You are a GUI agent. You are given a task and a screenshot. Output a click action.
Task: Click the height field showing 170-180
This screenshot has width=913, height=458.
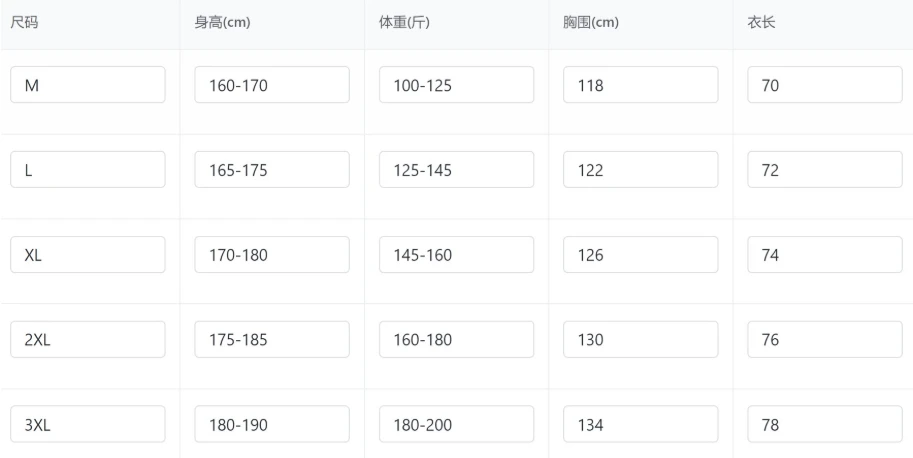[x=272, y=255]
